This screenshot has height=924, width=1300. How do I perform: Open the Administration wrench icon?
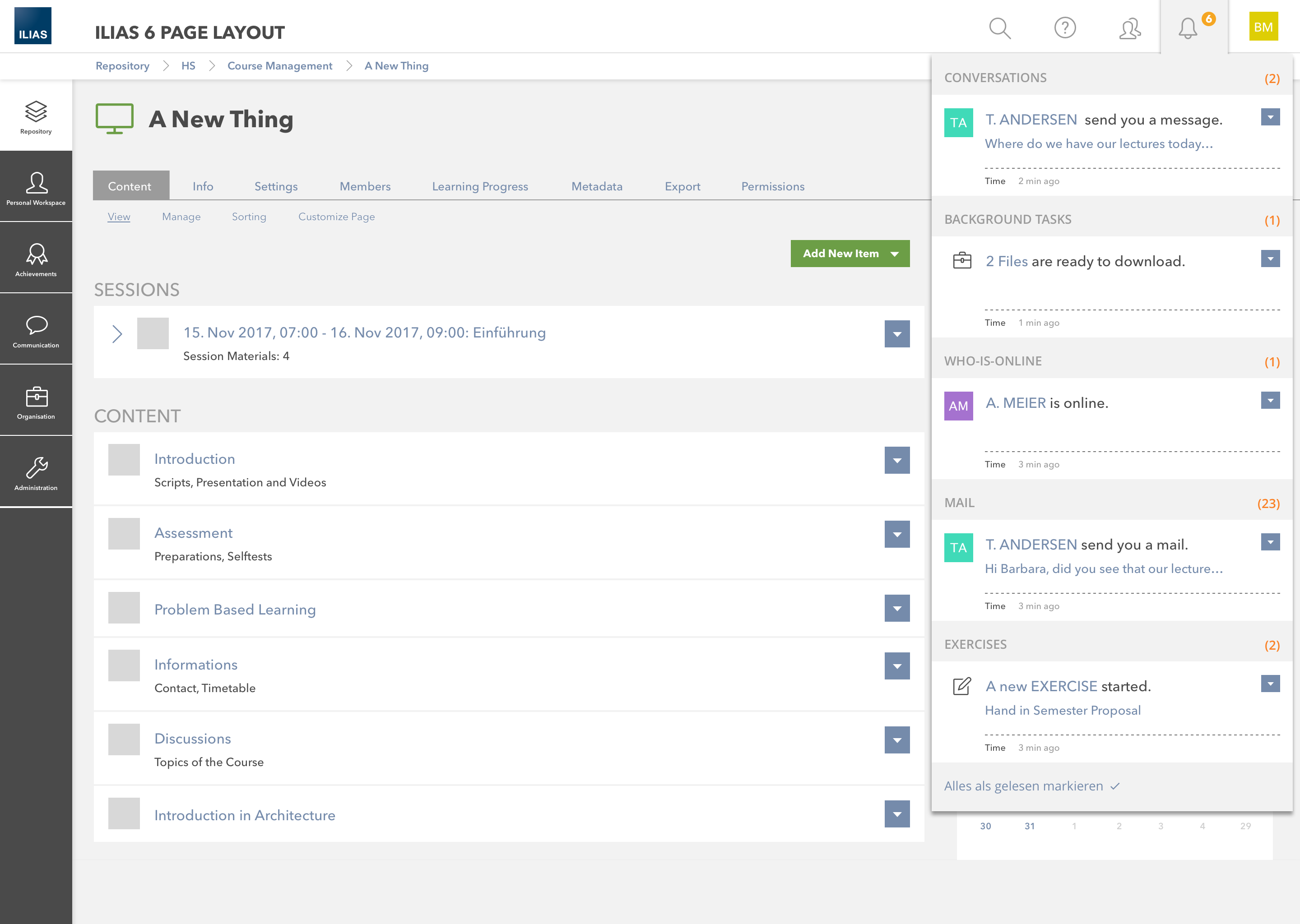click(36, 473)
